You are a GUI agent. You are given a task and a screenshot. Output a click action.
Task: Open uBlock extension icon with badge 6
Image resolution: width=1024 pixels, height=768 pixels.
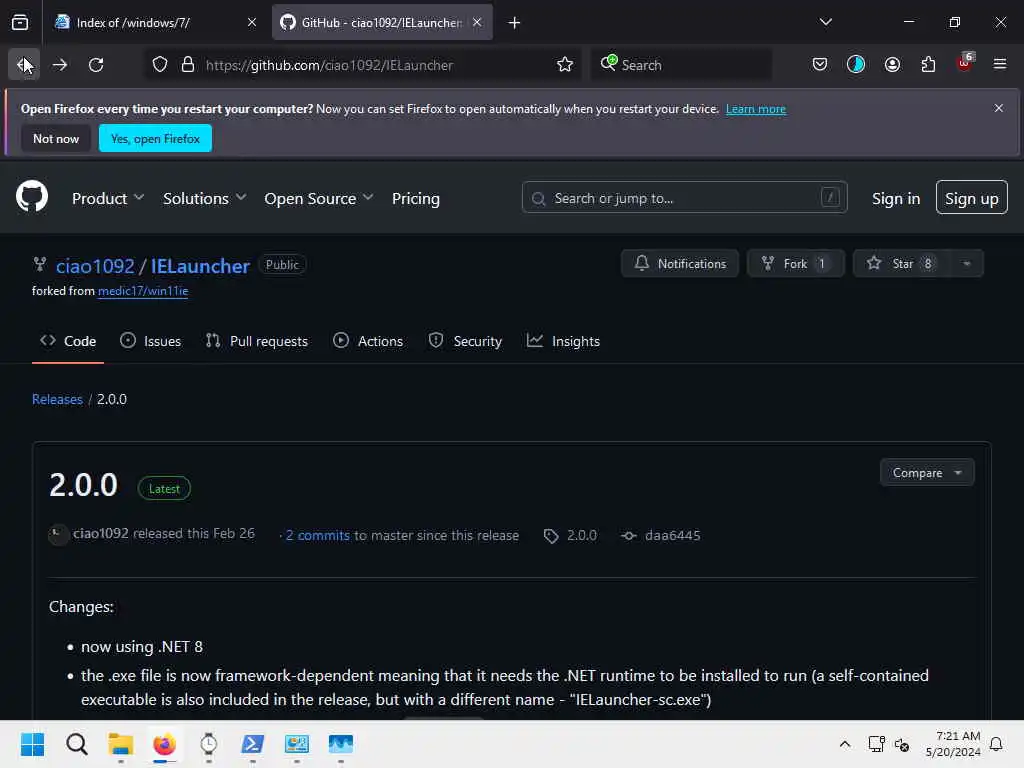965,63
